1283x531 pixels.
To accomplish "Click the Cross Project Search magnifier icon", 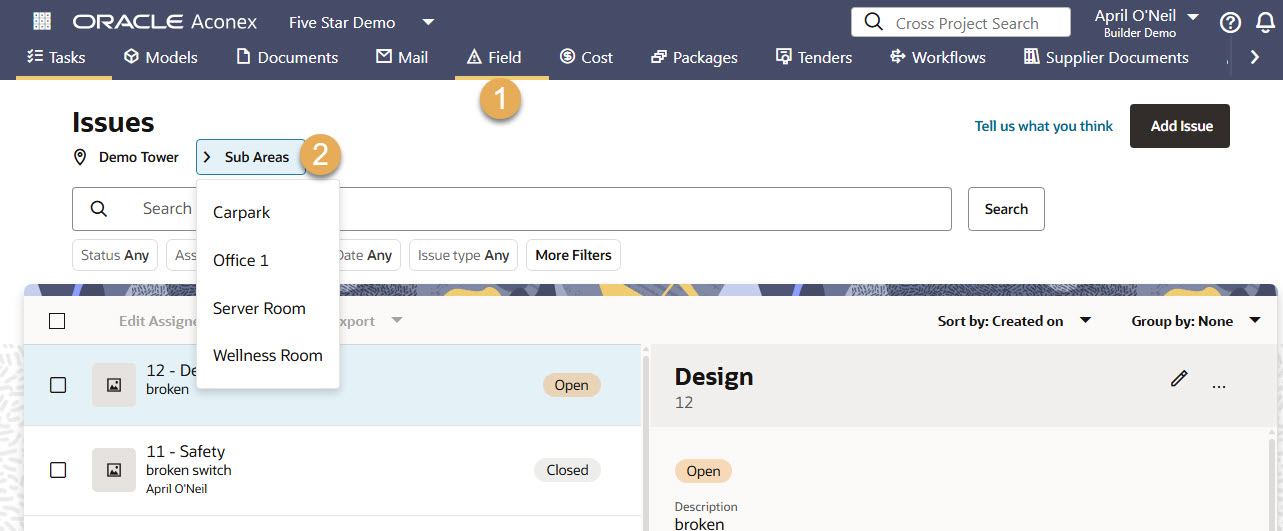I will click(x=874, y=22).
